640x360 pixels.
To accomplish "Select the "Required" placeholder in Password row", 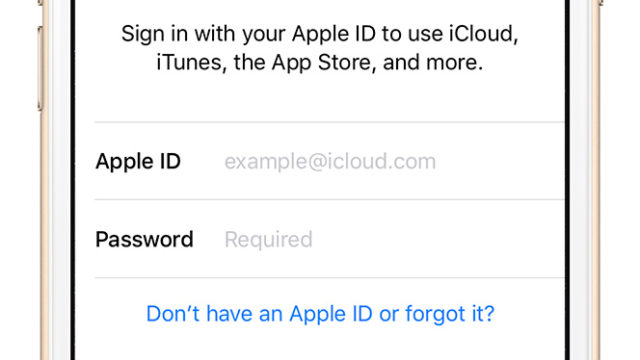I will pos(268,240).
